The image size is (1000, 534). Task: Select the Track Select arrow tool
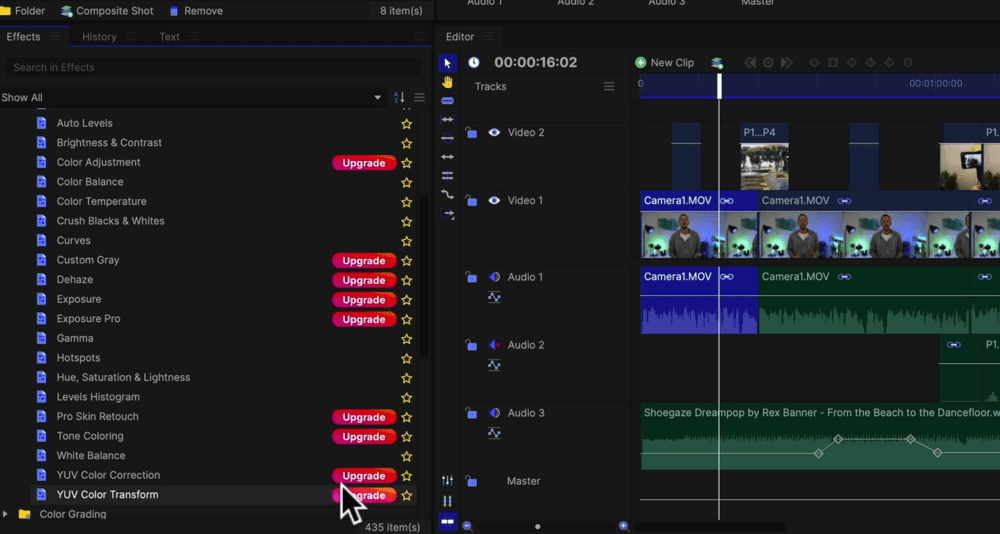pyautogui.click(x=447, y=214)
